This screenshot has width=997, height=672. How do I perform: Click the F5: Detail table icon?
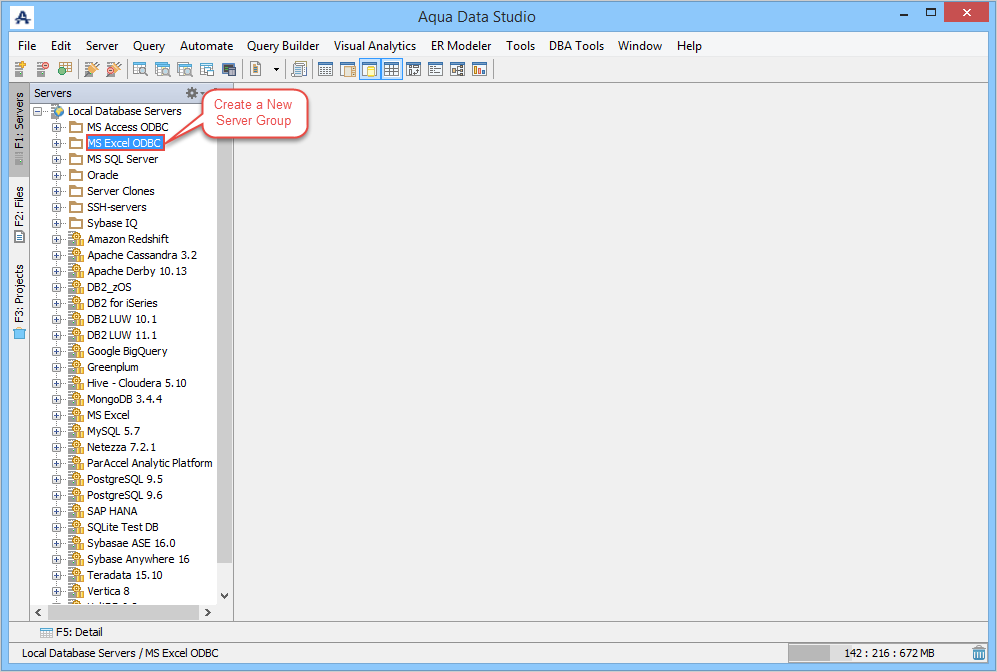click(x=46, y=633)
